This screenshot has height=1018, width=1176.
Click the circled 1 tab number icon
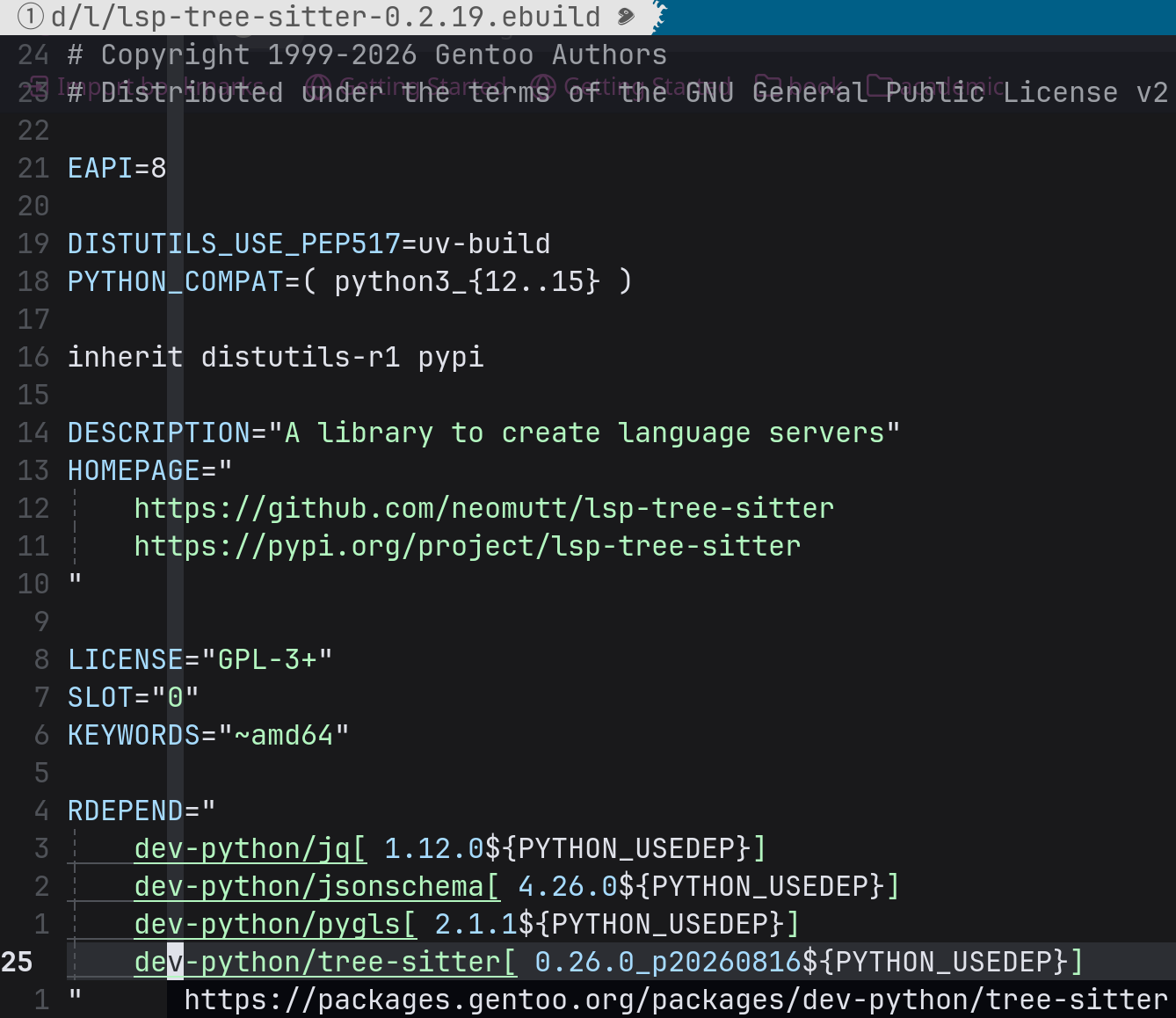(x=30, y=16)
